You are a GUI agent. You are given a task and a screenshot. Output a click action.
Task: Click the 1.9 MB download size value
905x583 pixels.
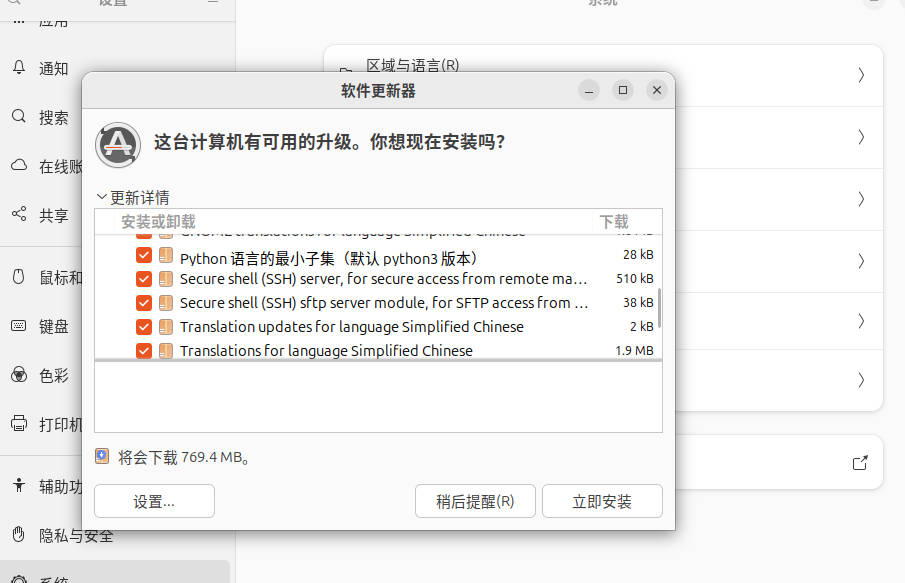(634, 350)
